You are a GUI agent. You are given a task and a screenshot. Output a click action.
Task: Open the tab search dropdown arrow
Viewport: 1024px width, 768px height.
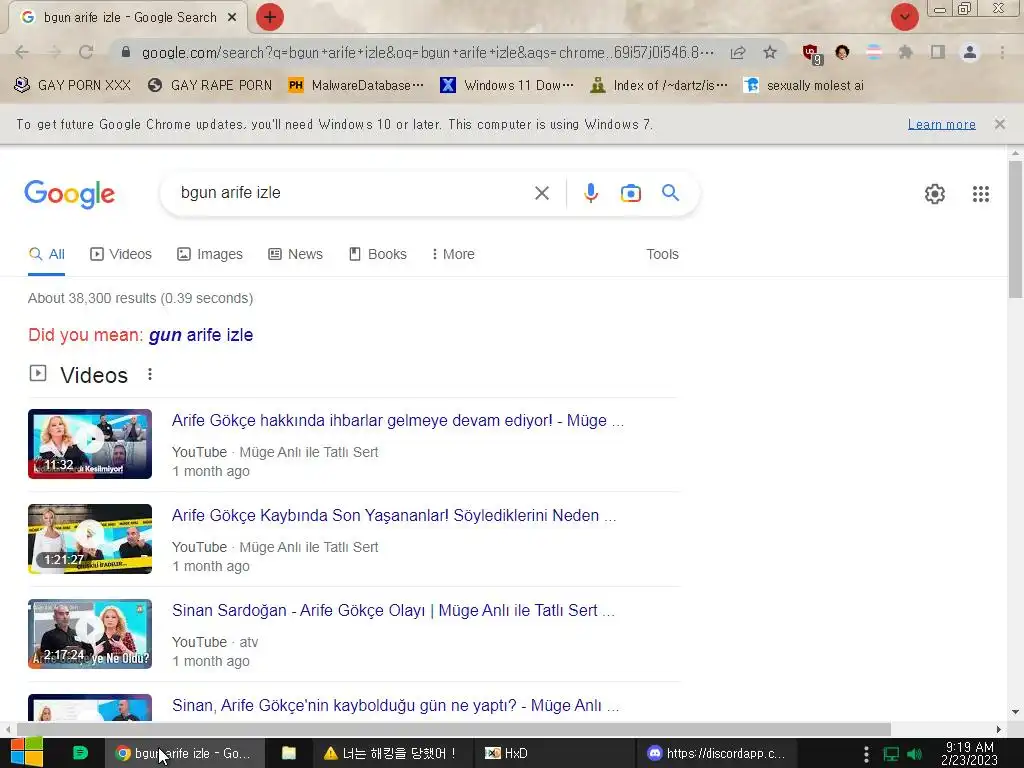click(904, 17)
